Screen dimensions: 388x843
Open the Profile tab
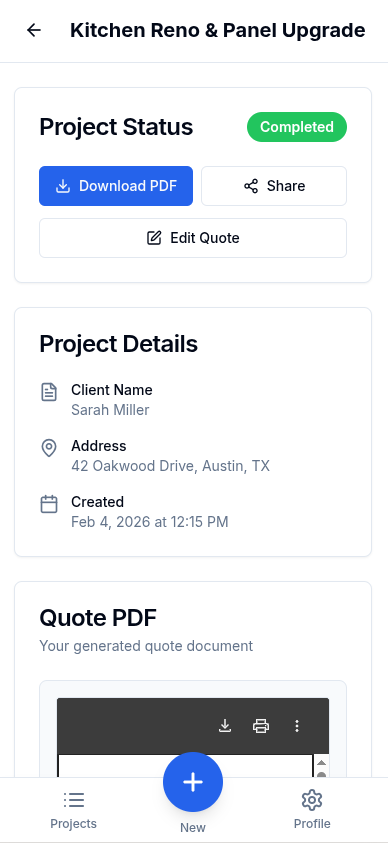(x=312, y=810)
